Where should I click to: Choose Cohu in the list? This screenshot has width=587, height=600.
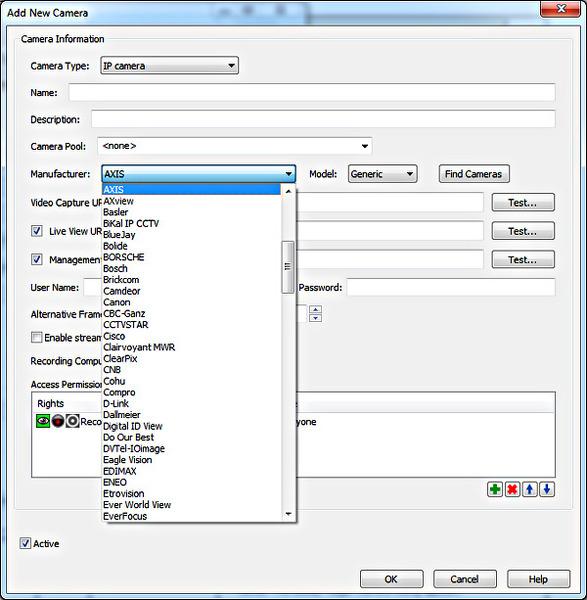[191, 381]
